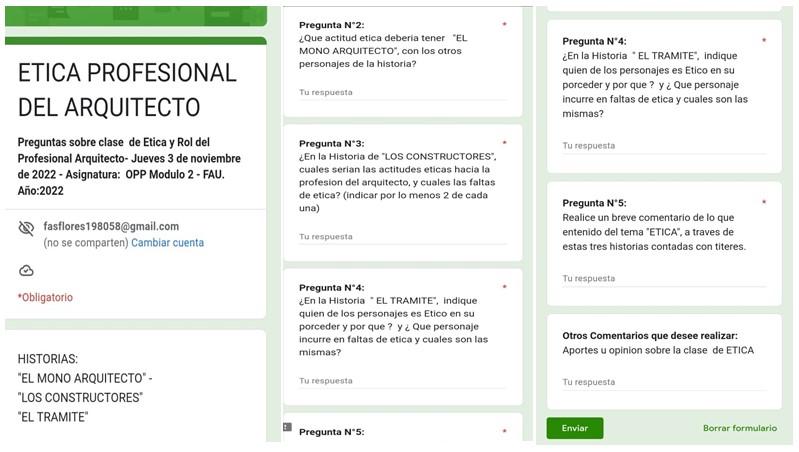Select the Pregunta N°3 Tu respuesta field

pyautogui.click(x=400, y=238)
